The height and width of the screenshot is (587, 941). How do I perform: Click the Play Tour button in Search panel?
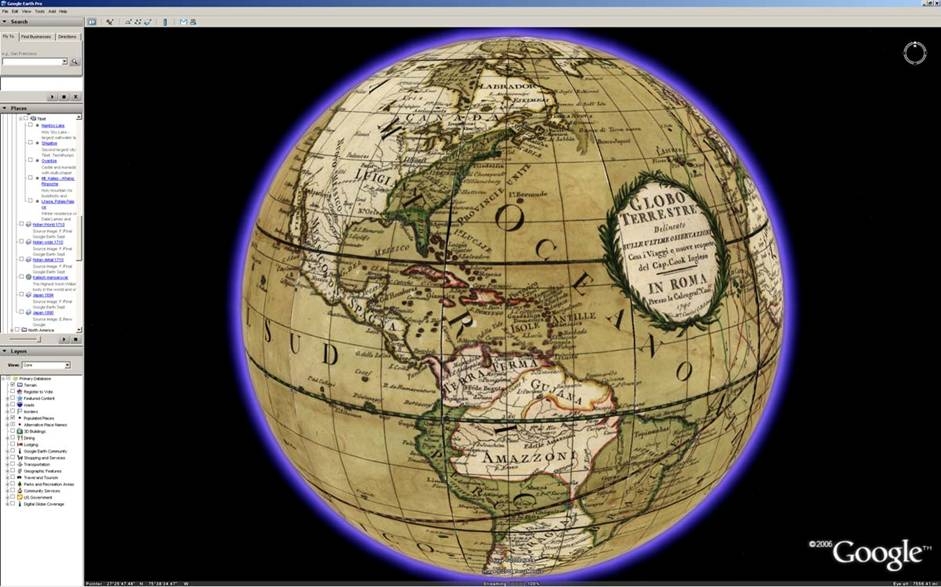click(x=54, y=97)
